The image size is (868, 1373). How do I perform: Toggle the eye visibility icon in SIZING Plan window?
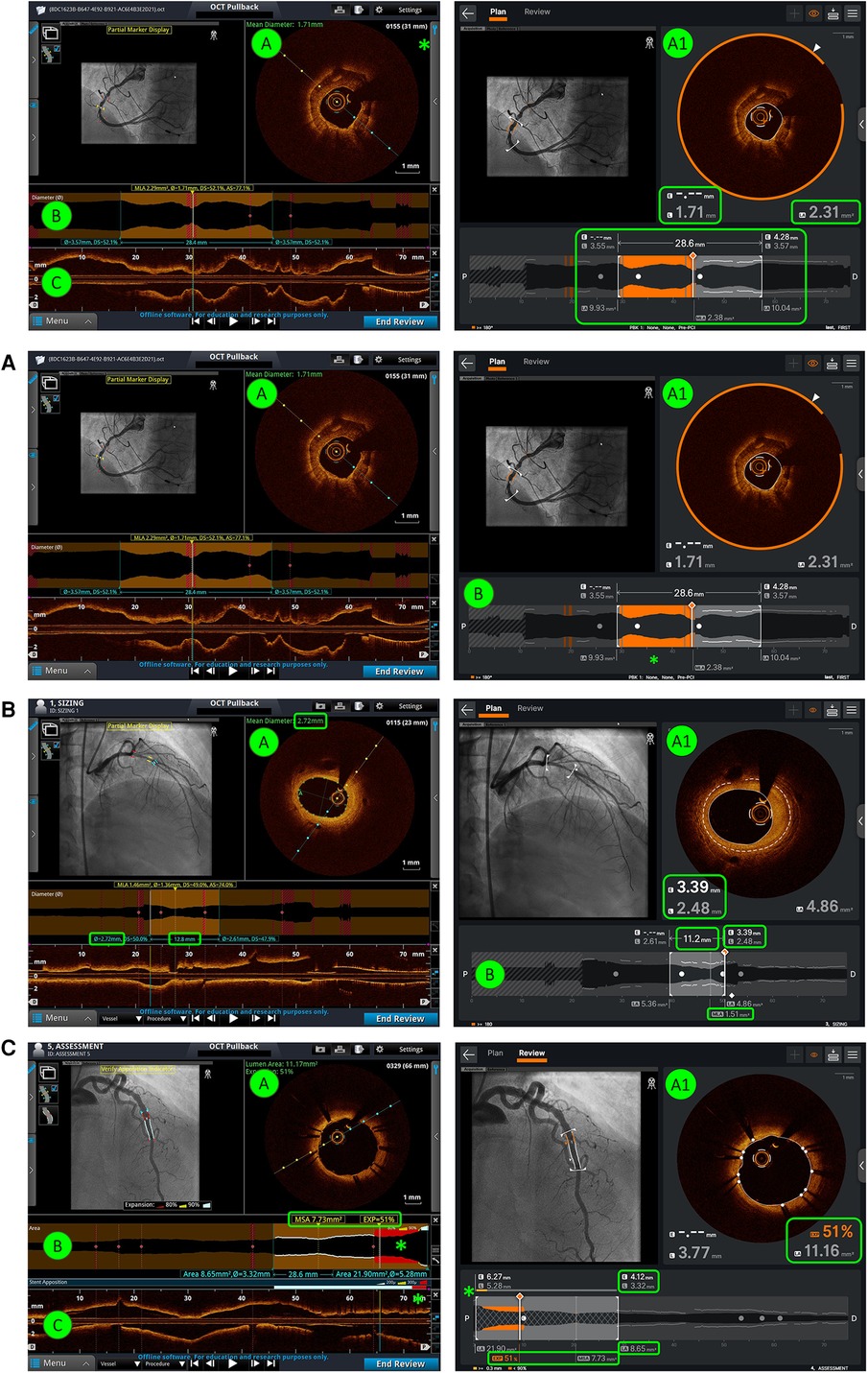point(813,710)
